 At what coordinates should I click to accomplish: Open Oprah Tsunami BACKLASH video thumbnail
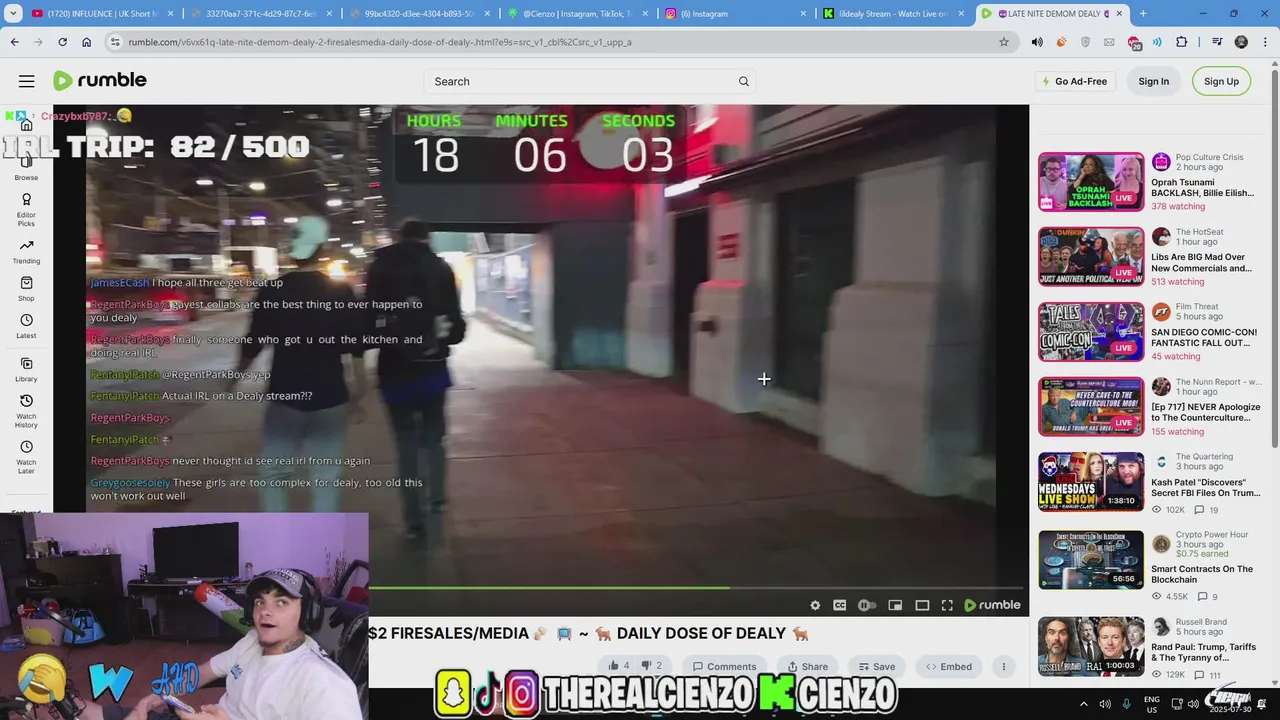tap(1091, 181)
